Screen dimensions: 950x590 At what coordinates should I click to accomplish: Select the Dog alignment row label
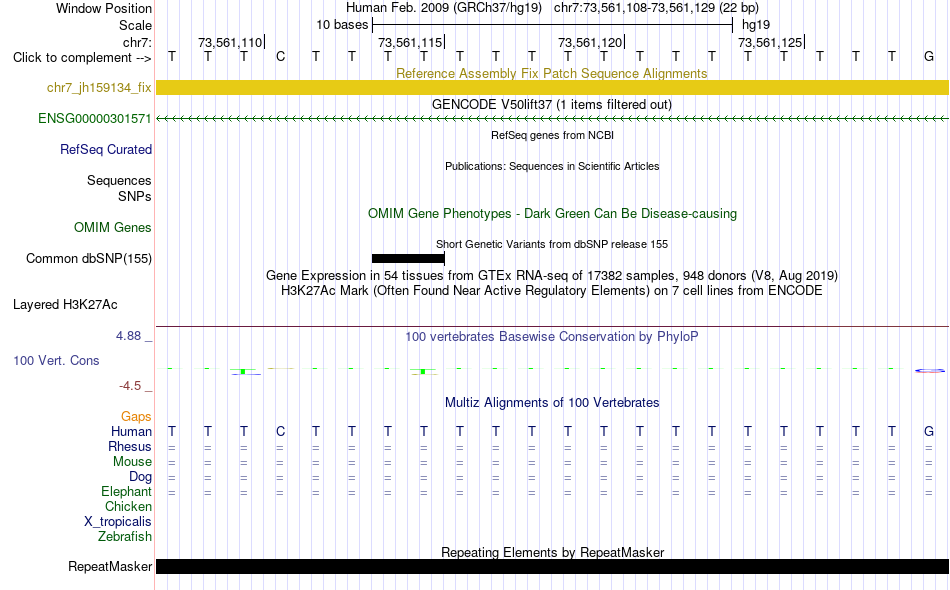click(140, 477)
